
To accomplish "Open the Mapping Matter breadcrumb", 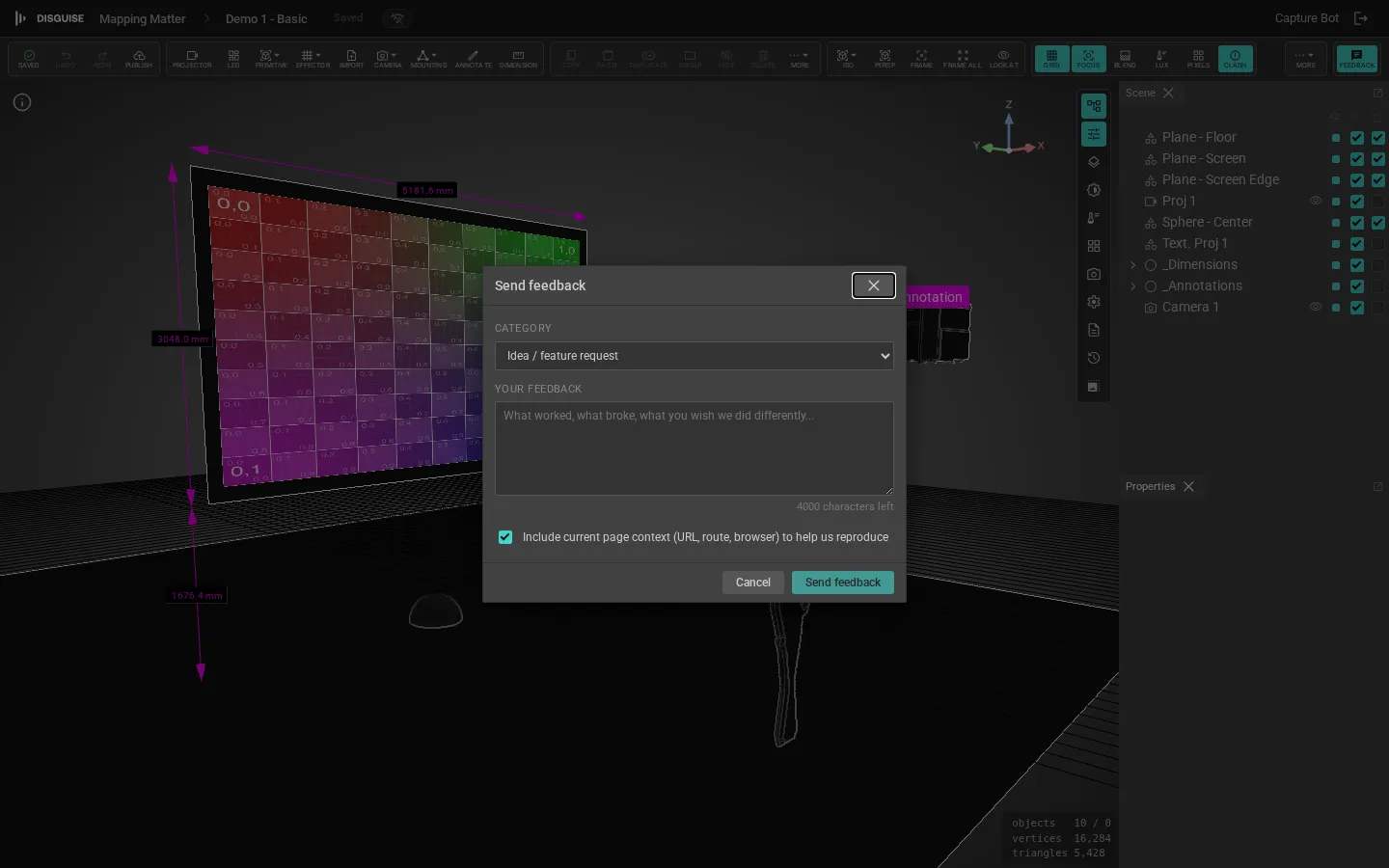I will (142, 18).
